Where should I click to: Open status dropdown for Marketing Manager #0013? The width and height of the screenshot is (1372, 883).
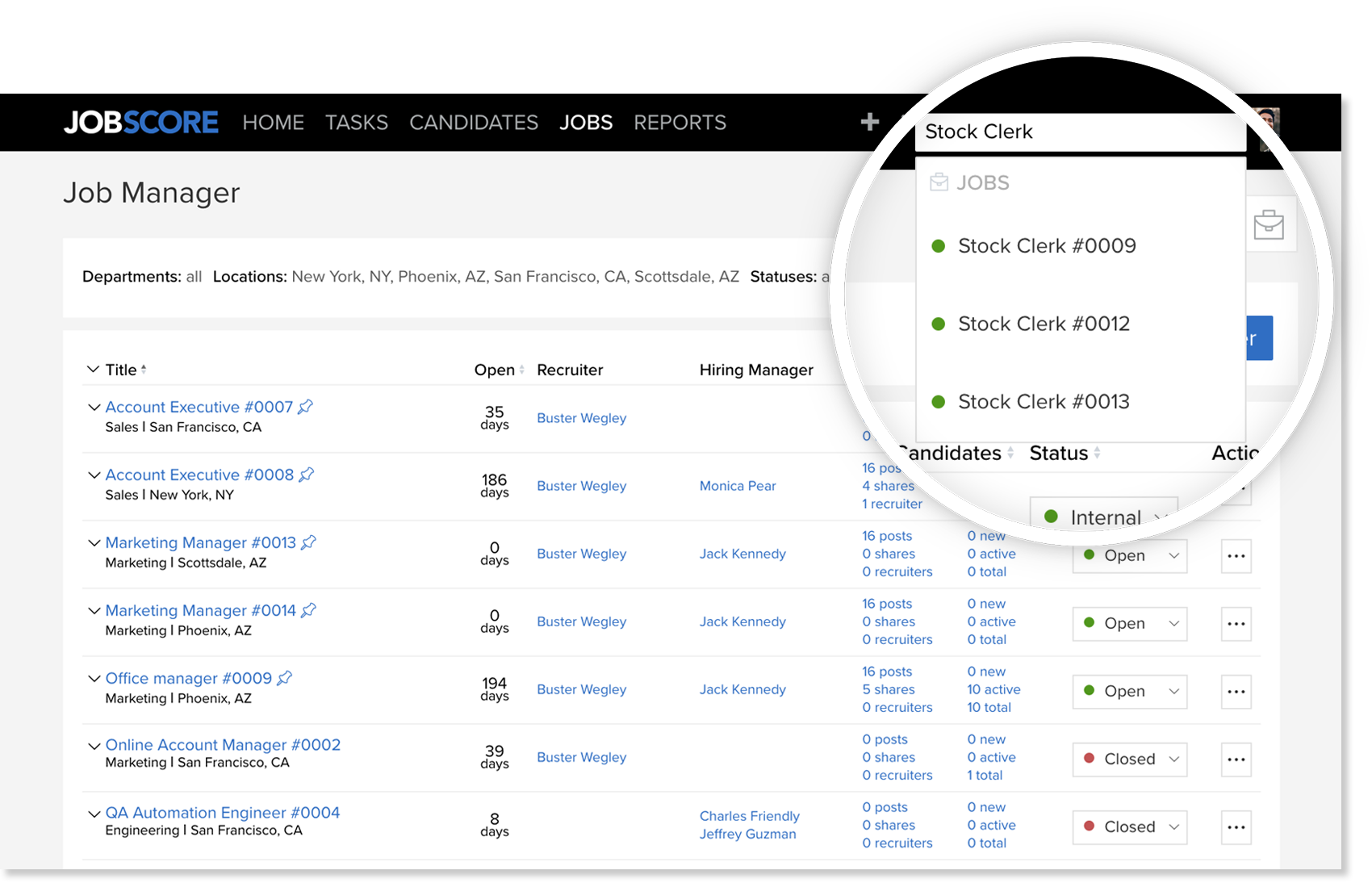coord(1129,556)
